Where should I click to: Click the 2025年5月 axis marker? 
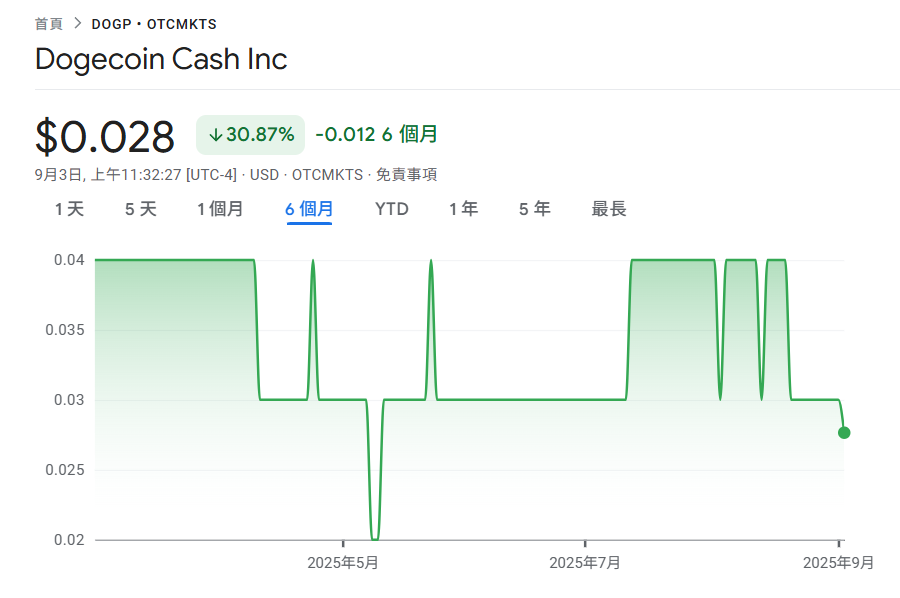click(343, 563)
